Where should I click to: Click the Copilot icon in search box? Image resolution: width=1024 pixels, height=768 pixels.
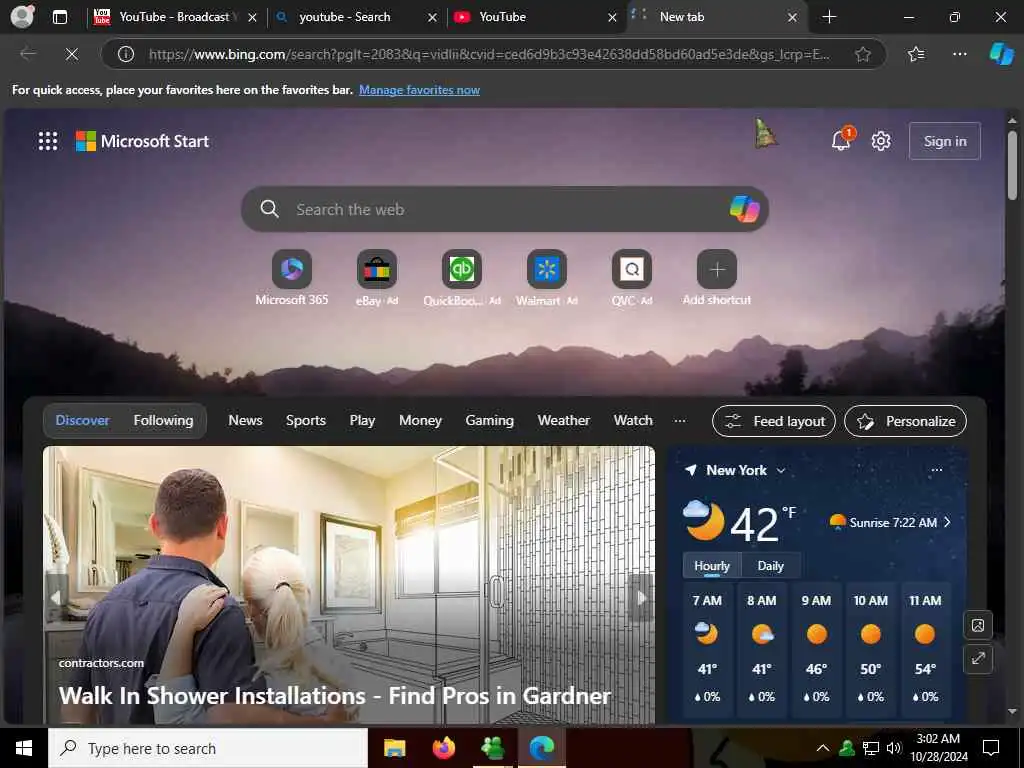tap(744, 209)
